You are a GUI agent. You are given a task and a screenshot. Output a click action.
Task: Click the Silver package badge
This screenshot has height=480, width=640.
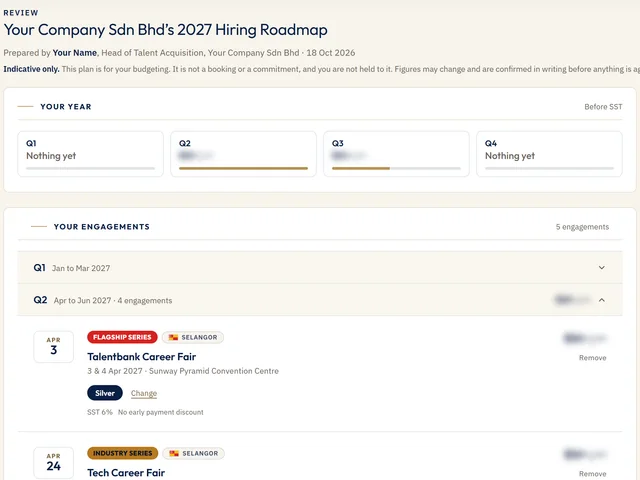[x=105, y=393]
